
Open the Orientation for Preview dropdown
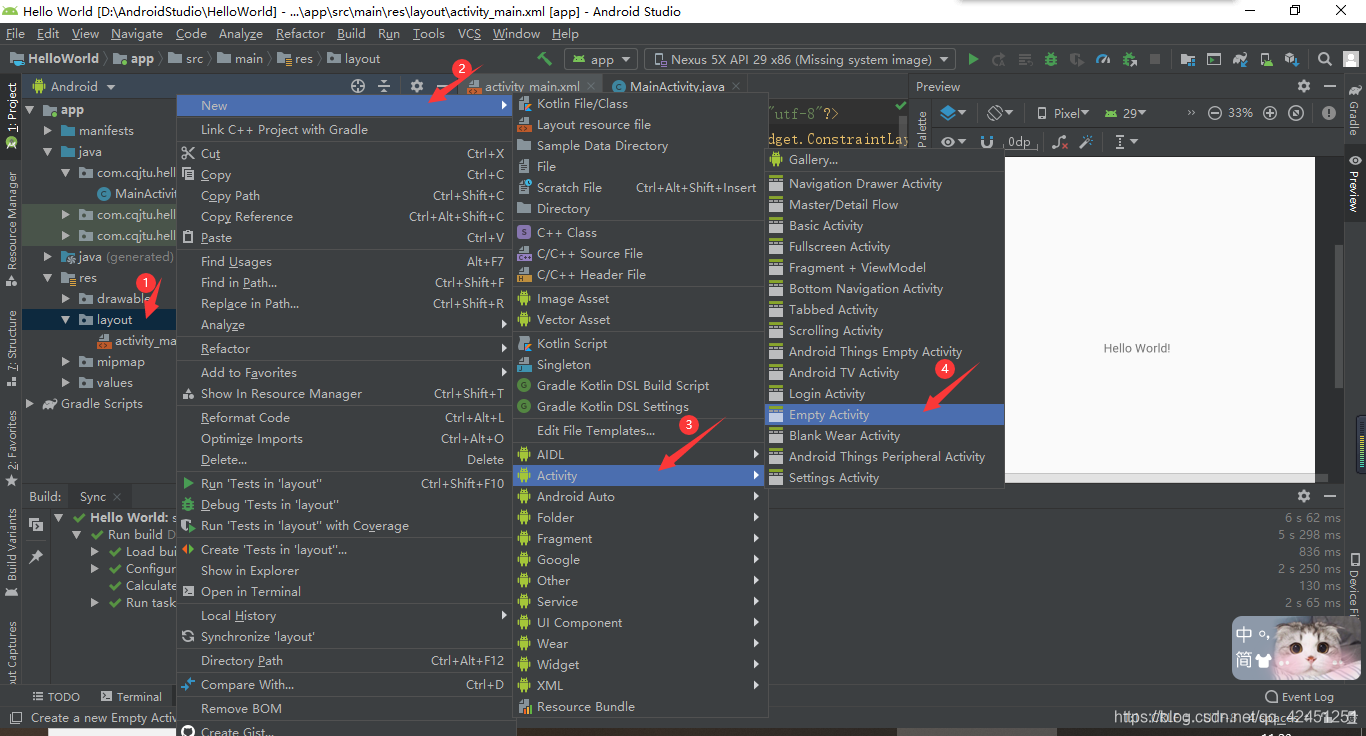pyautogui.click(x=1000, y=113)
